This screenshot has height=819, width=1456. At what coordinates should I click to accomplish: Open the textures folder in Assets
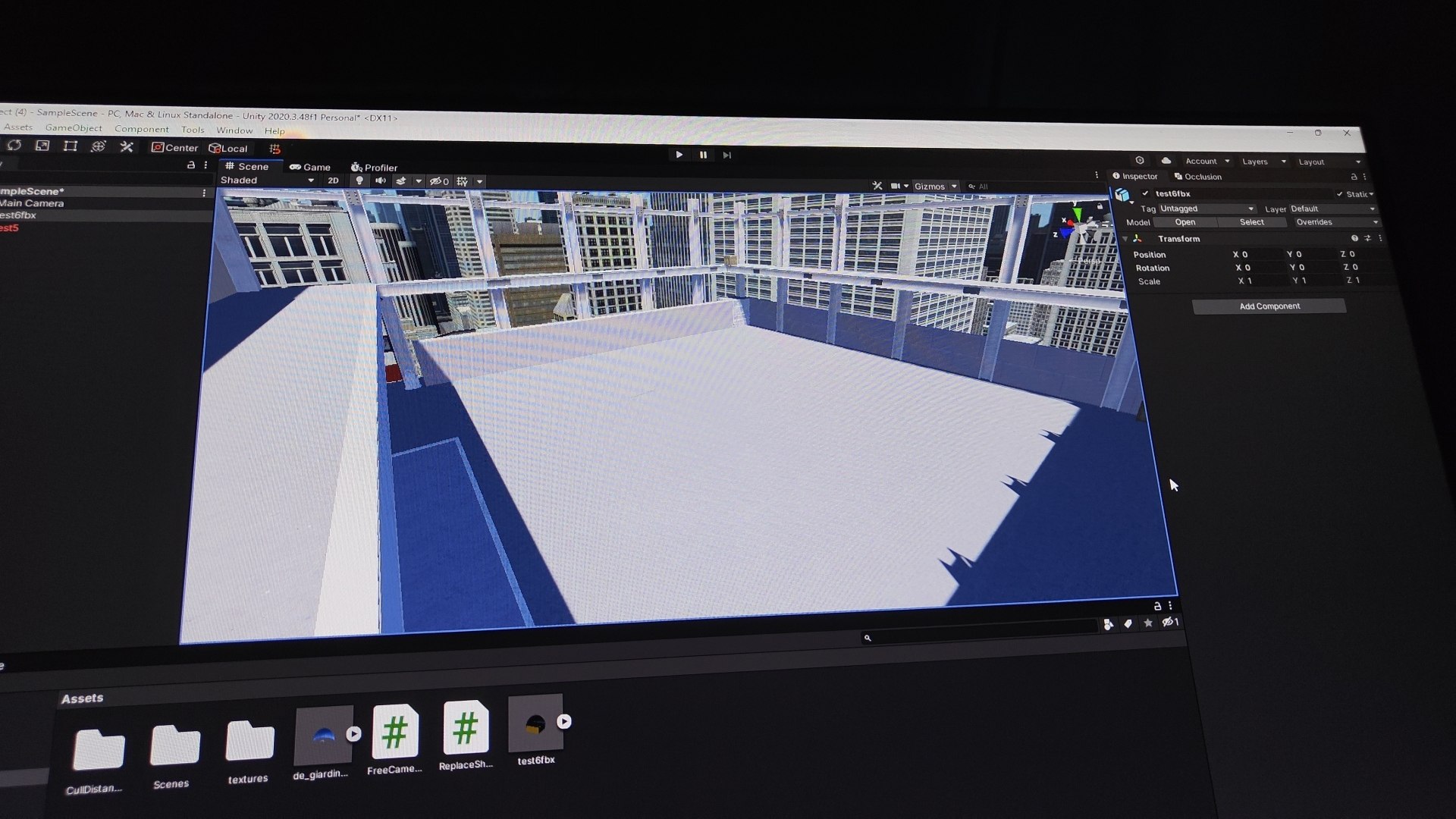point(249,751)
